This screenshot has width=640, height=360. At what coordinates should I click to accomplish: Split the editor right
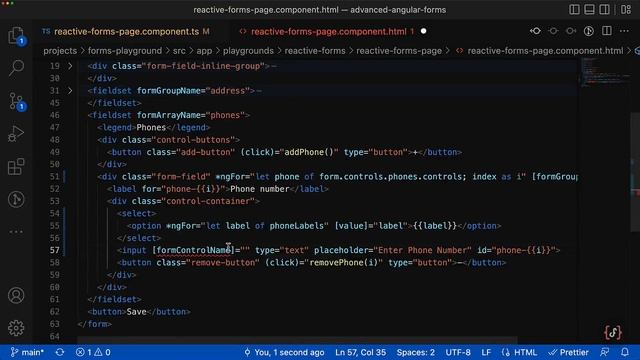tap(607, 31)
